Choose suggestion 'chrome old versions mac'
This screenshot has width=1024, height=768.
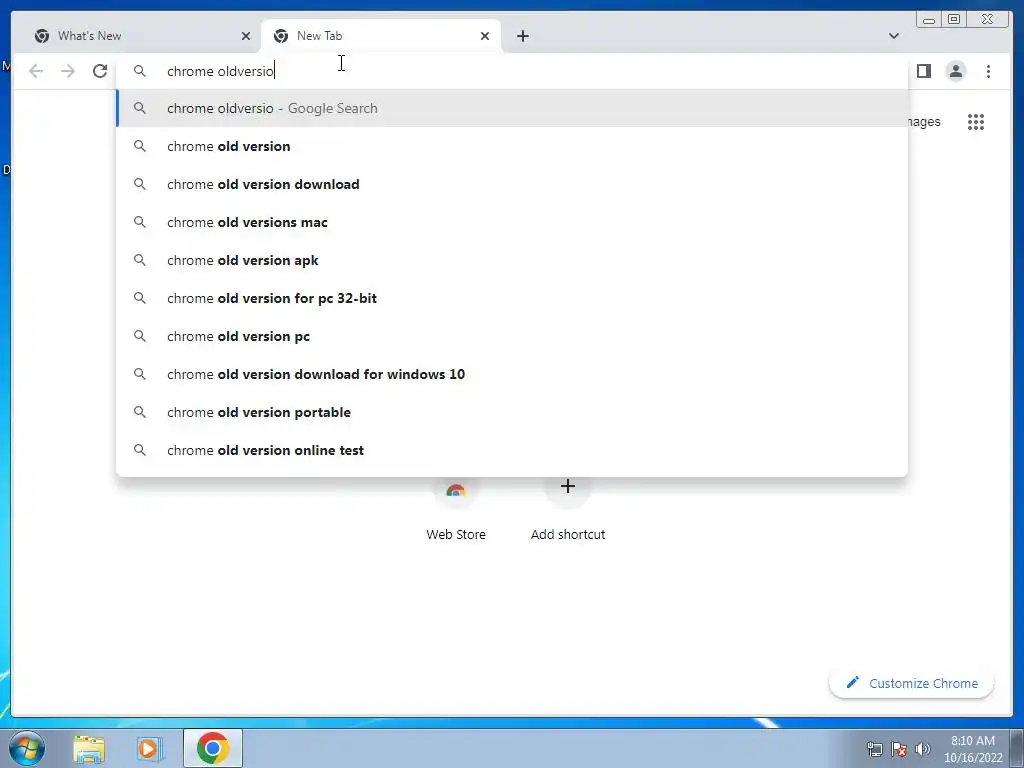coord(512,222)
